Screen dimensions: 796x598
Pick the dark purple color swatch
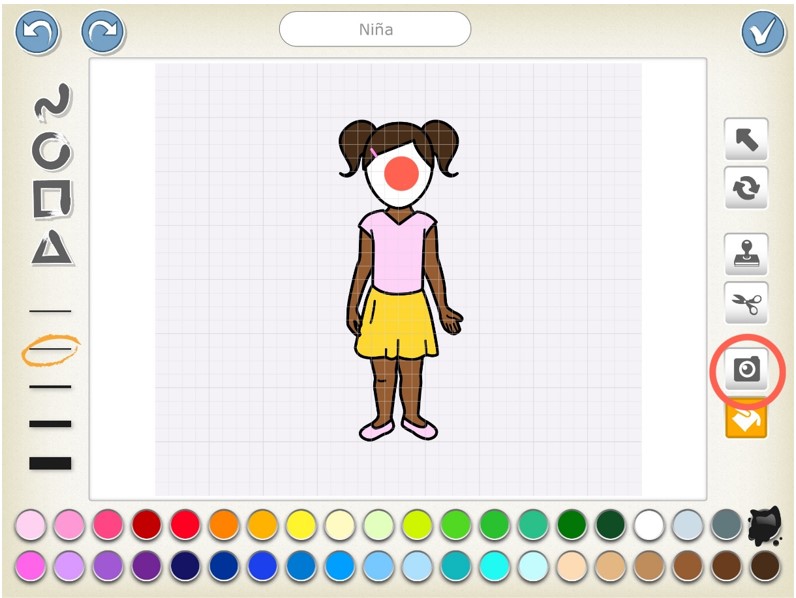[x=146, y=566]
